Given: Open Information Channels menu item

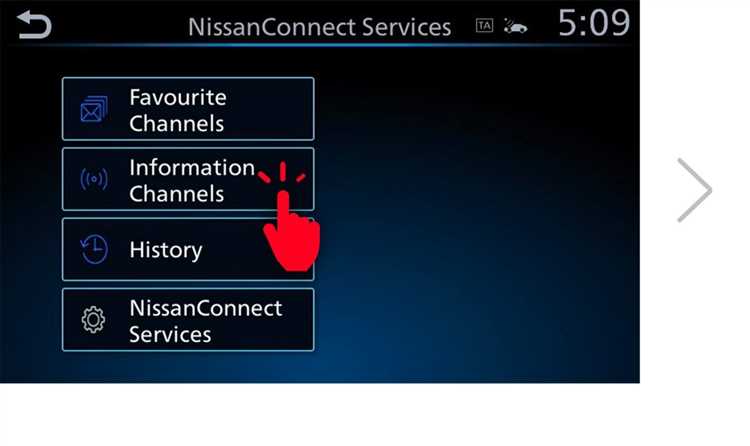Looking at the screenshot, I should pos(188,179).
